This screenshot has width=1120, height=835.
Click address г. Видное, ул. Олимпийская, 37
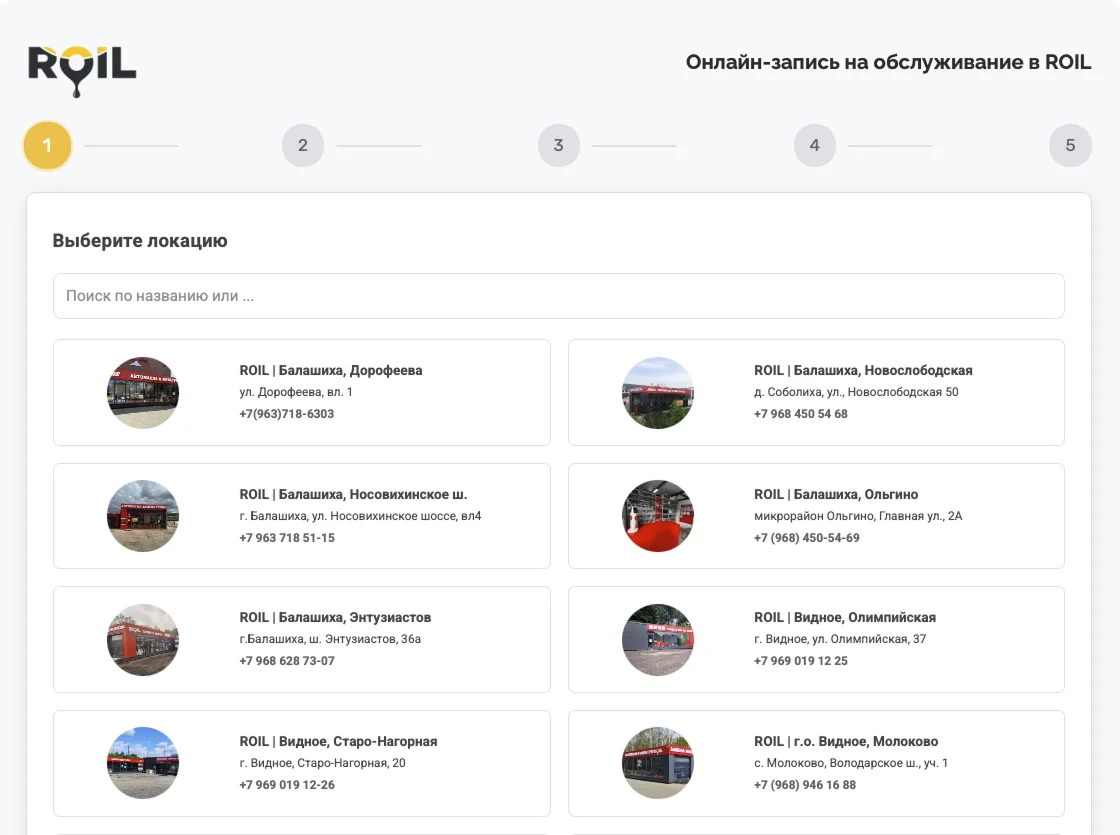840,639
